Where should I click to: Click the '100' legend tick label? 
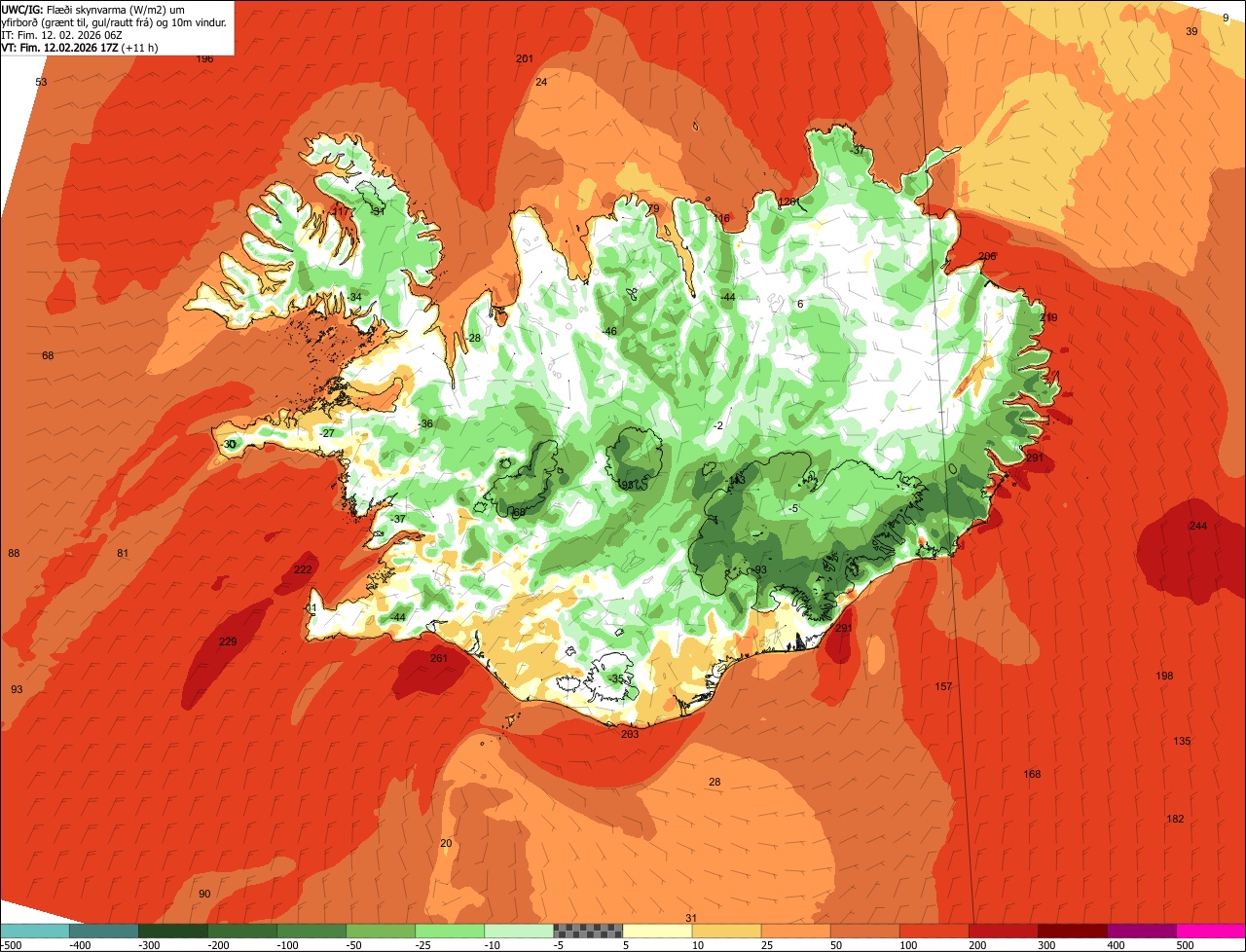click(x=909, y=944)
